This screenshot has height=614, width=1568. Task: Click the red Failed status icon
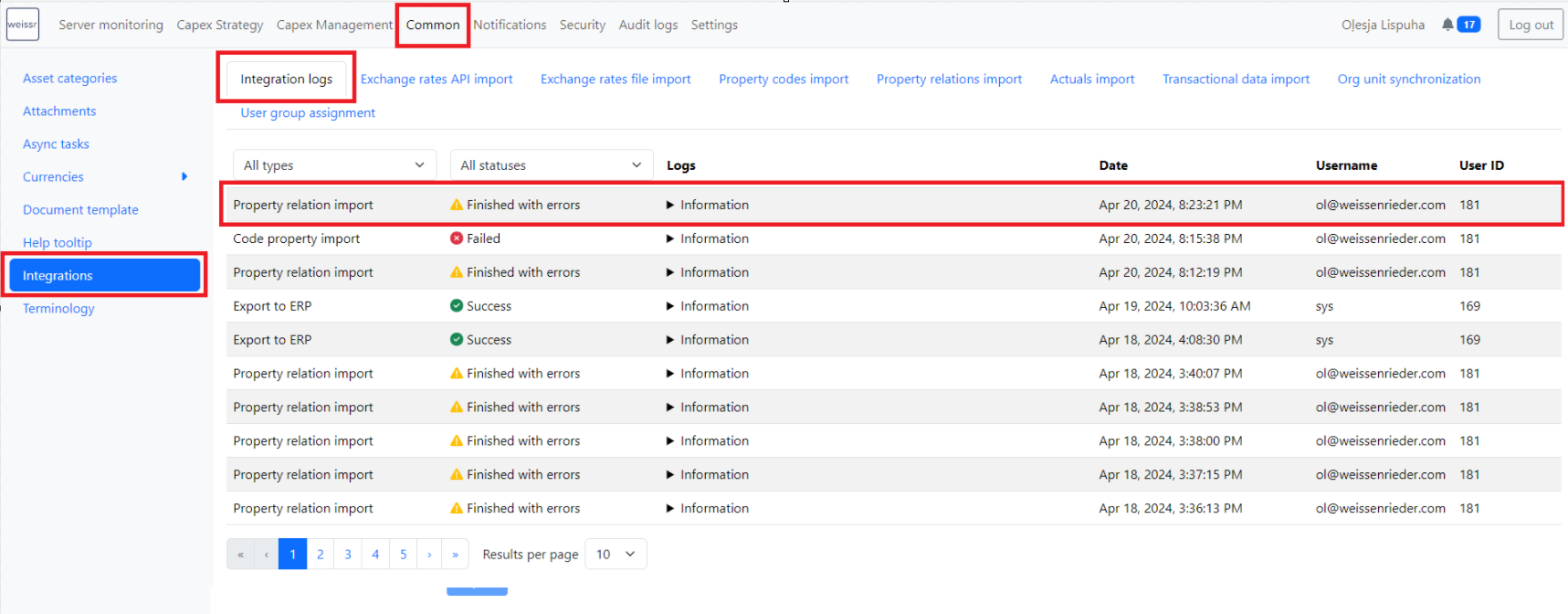[457, 238]
